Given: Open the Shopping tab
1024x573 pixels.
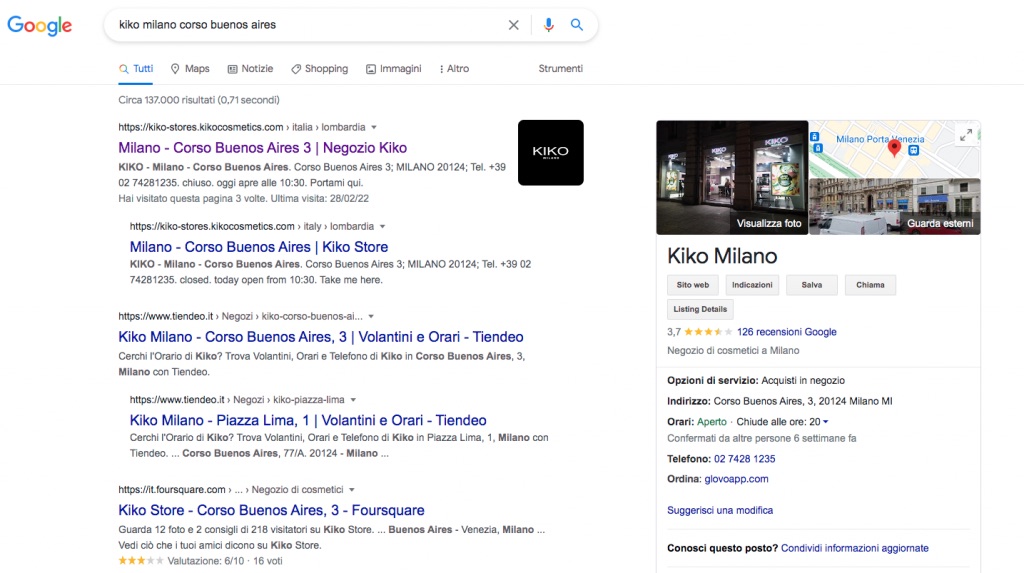Looking at the screenshot, I should [319, 69].
